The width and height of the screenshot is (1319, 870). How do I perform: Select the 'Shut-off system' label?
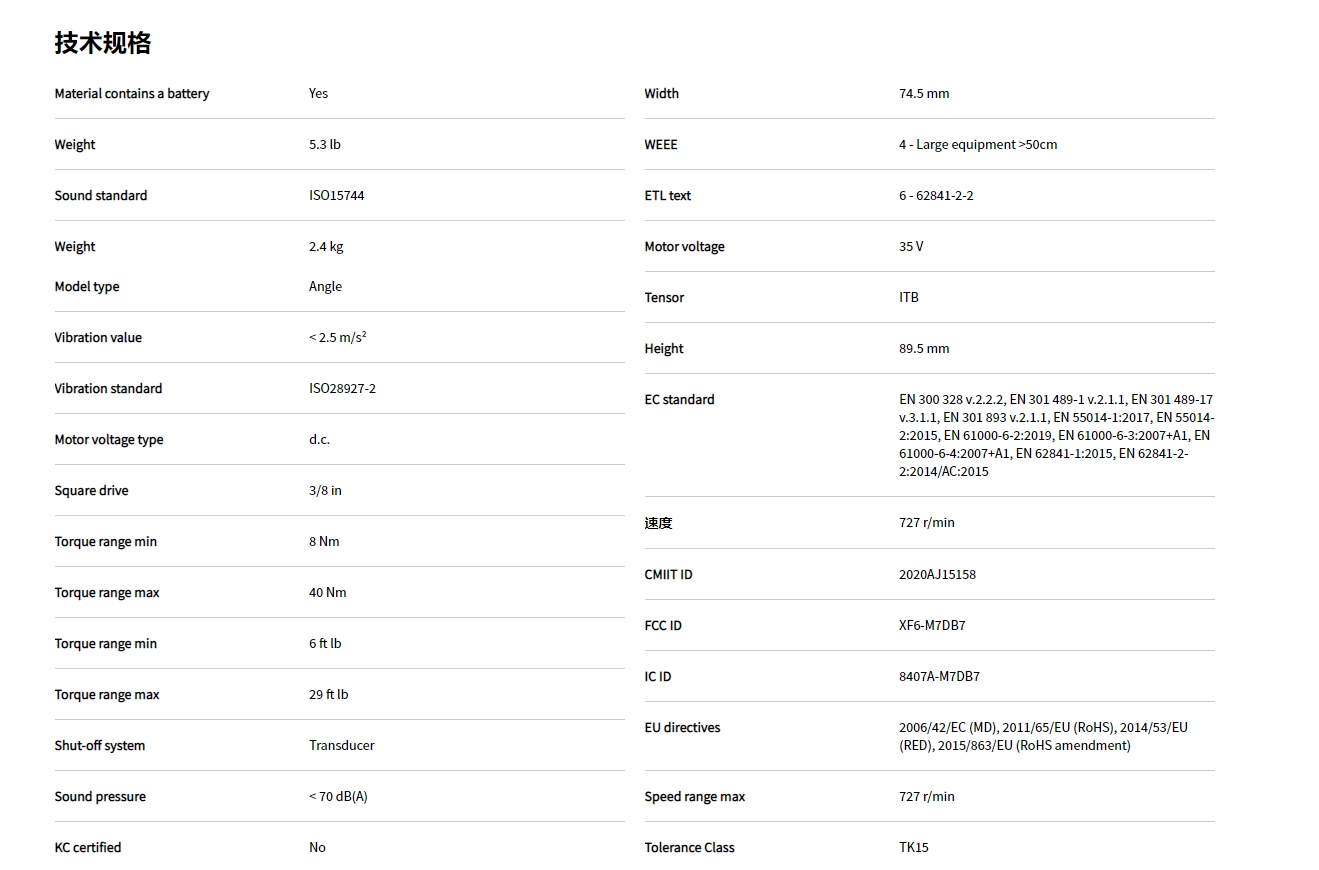(x=100, y=746)
